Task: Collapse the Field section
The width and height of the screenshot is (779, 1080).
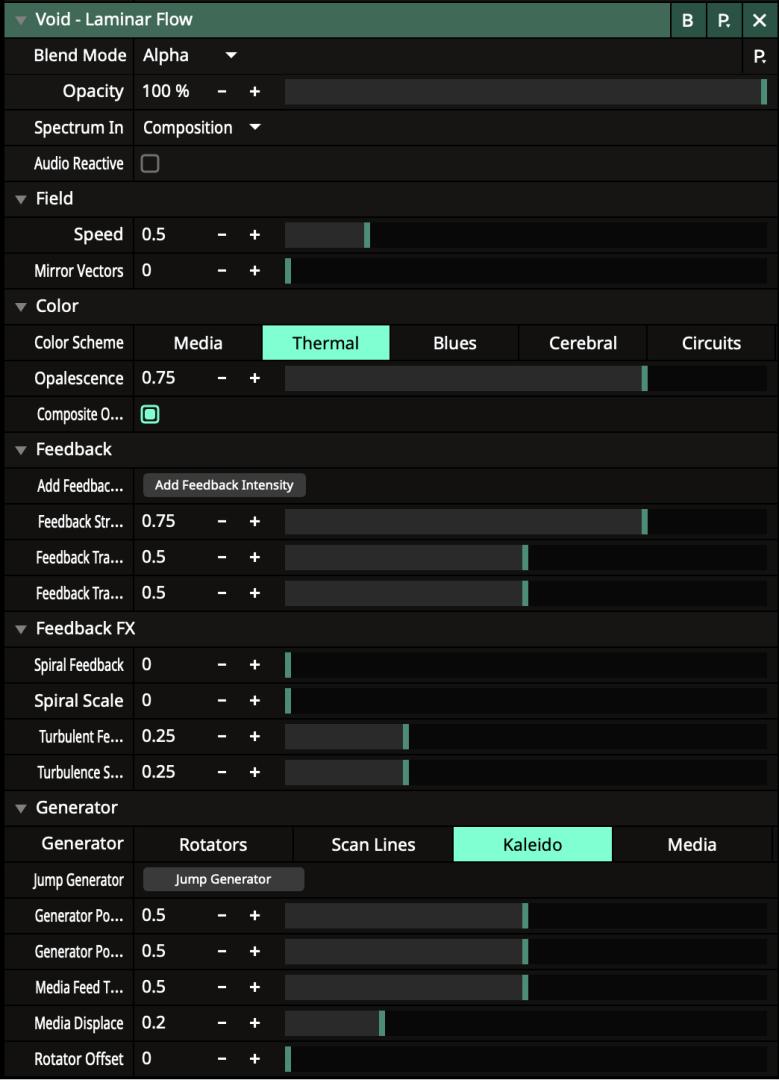Action: 21,199
